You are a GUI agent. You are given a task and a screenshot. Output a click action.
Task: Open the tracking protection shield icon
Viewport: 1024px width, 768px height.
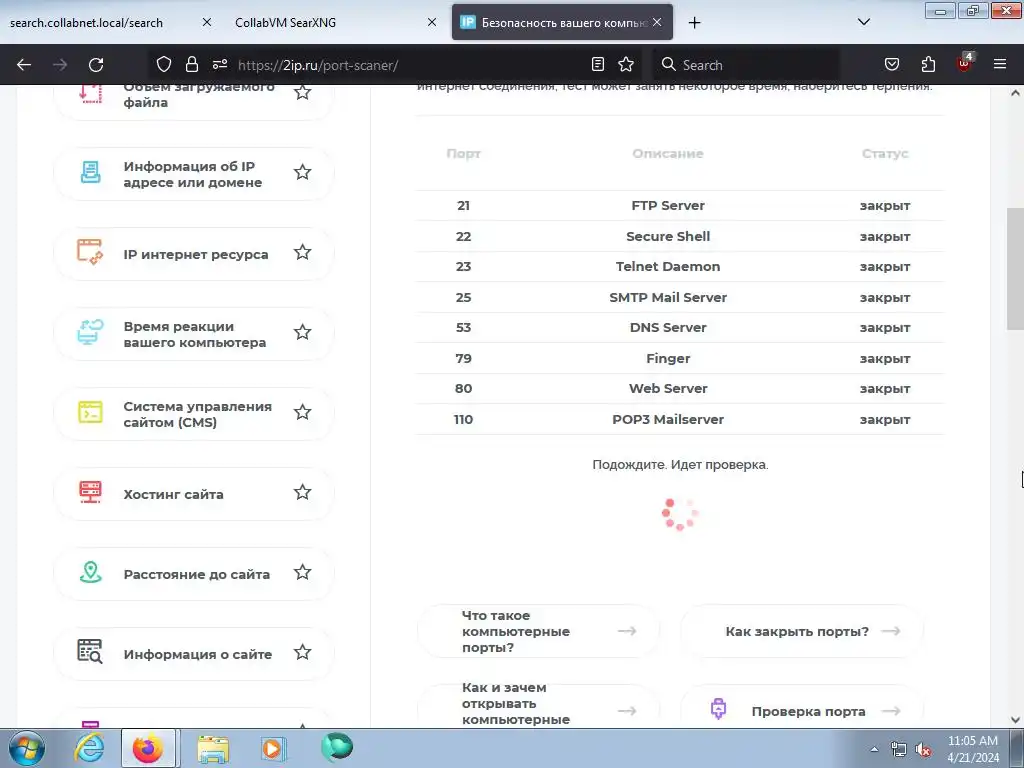pos(164,64)
